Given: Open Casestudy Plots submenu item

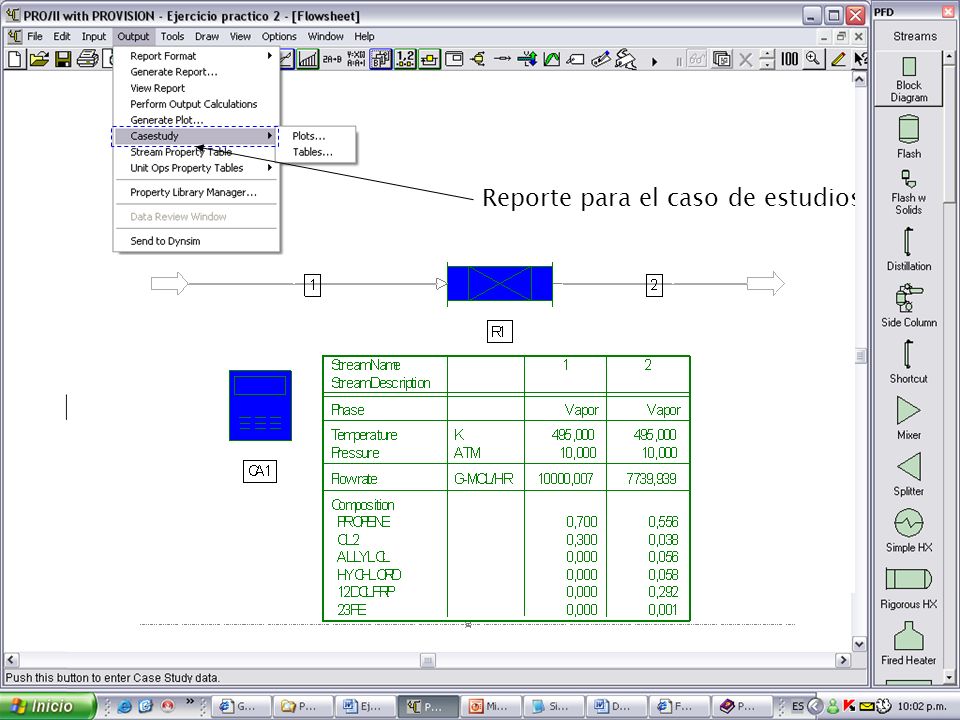Looking at the screenshot, I should (x=317, y=136).
